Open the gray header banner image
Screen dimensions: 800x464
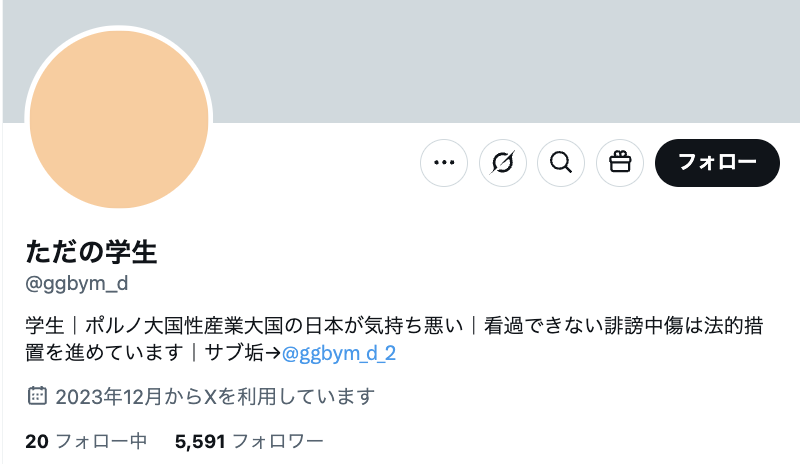(401, 61)
